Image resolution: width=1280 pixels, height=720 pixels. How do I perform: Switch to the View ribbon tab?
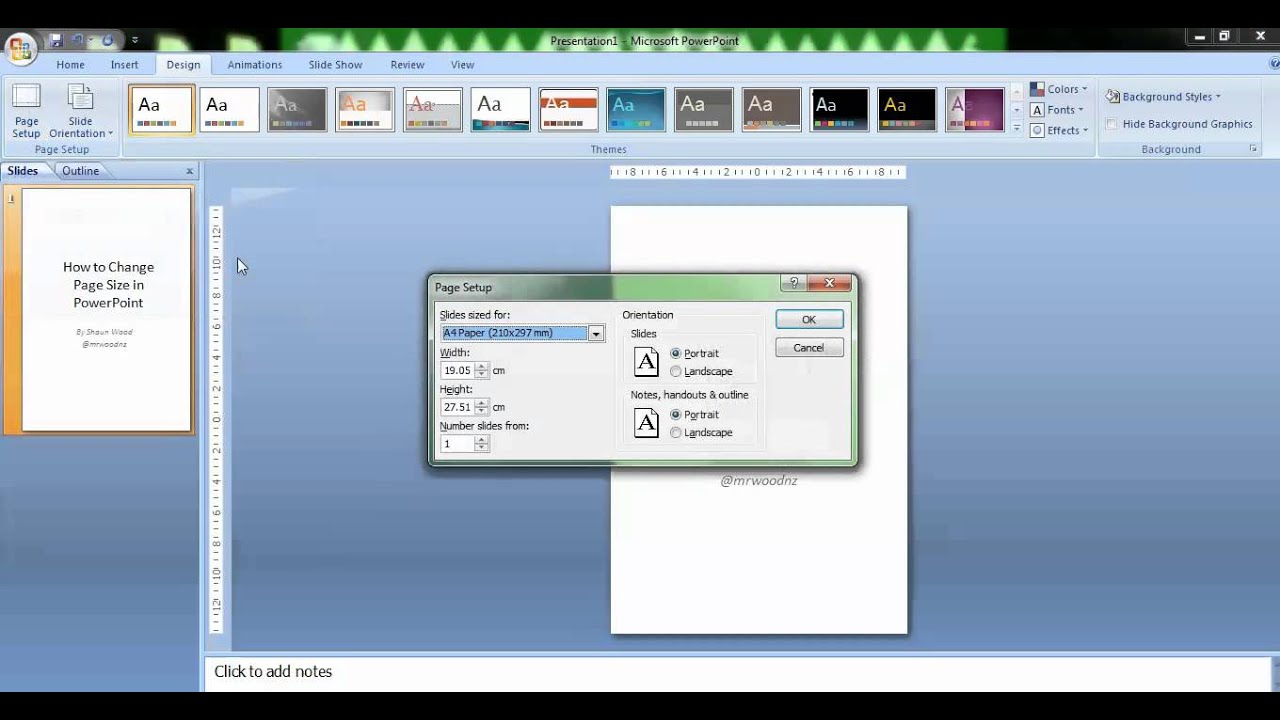462,64
